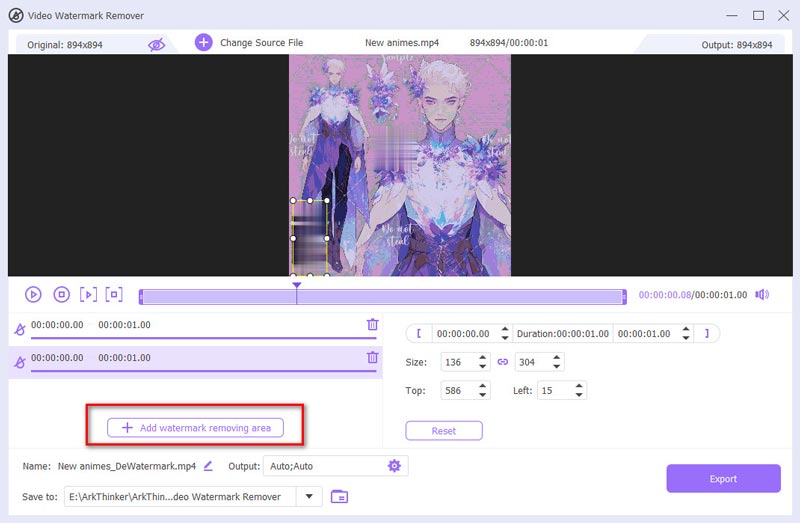Click the right trim handle of timeline

(624, 297)
